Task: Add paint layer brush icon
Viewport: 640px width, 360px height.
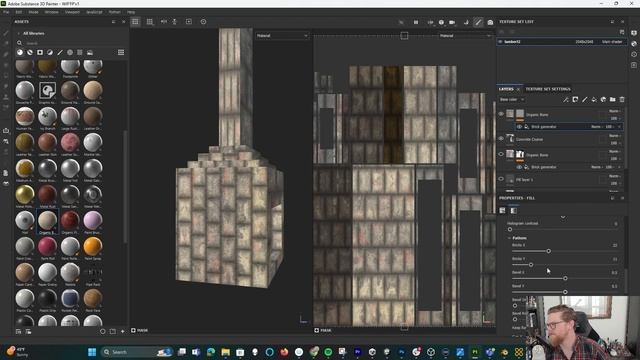Action: click(x=584, y=100)
